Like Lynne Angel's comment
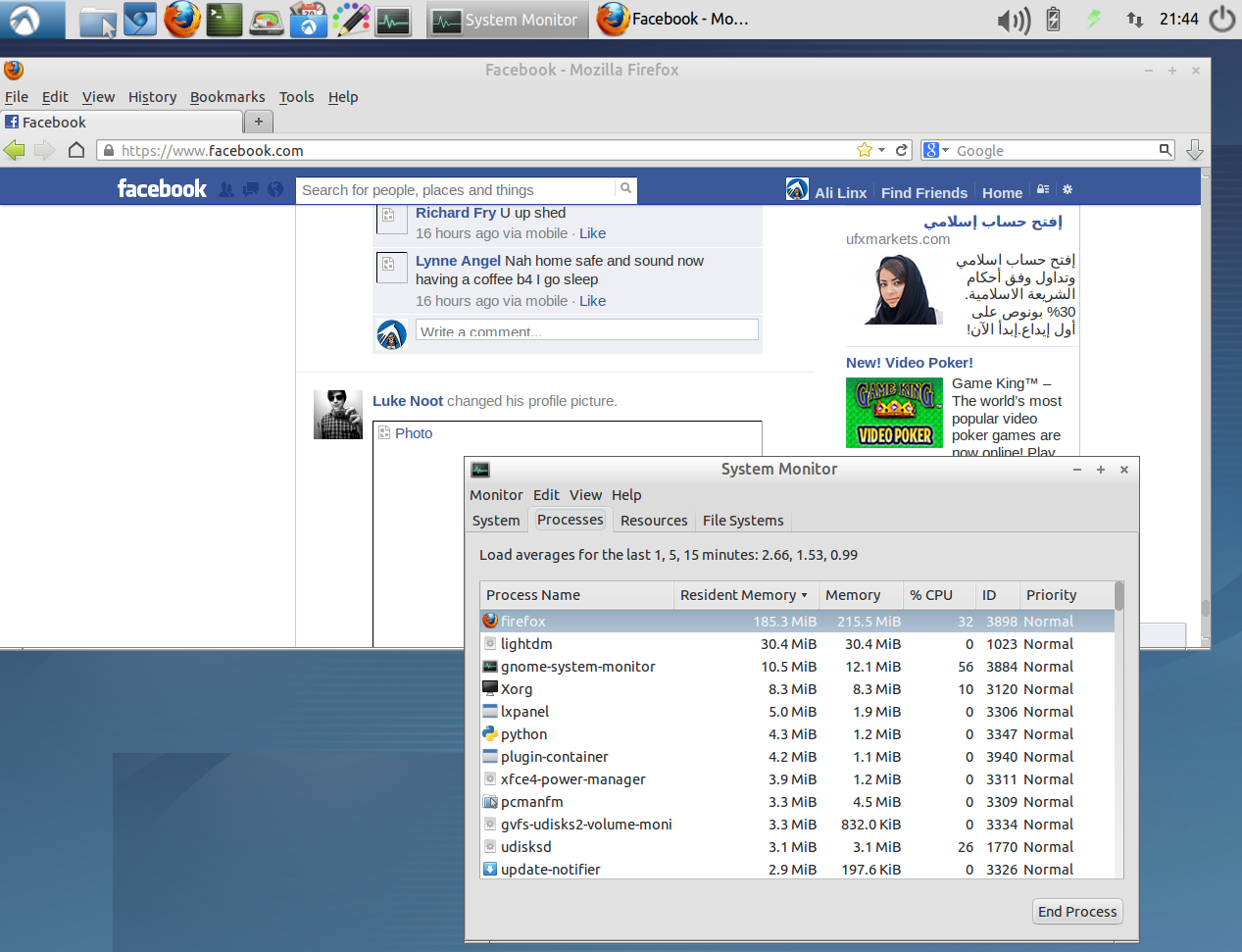 tap(592, 301)
